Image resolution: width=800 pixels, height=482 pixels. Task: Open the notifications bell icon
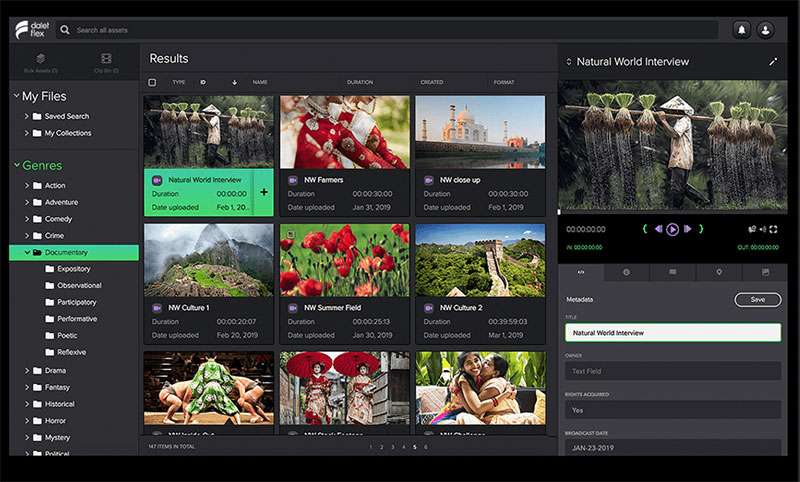point(741,30)
